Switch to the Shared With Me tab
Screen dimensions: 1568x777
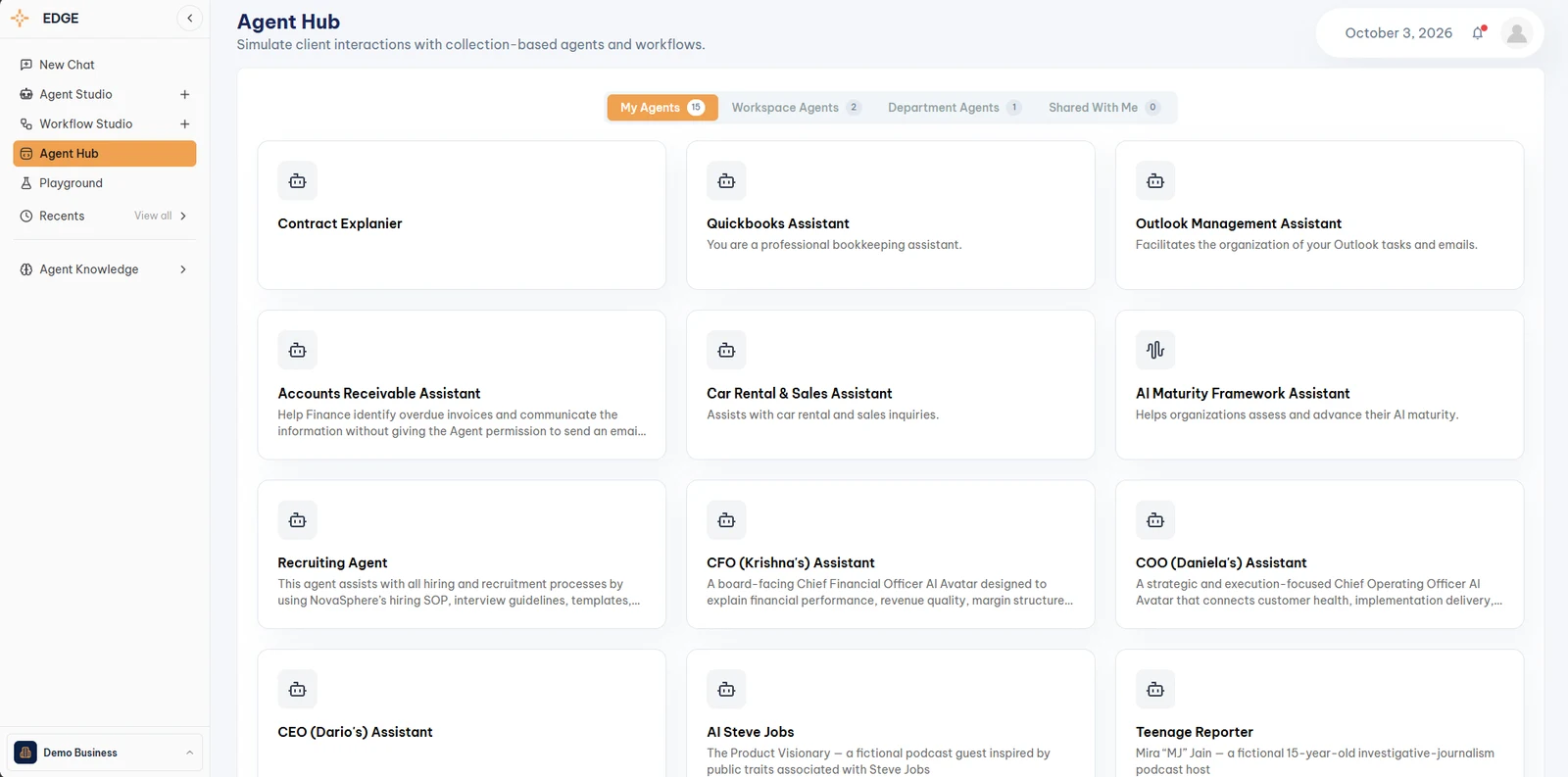[1104, 108]
